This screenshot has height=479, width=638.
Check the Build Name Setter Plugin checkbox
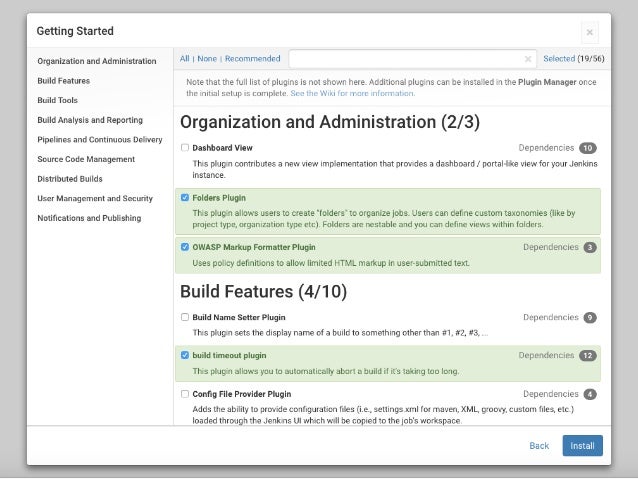[185, 317]
